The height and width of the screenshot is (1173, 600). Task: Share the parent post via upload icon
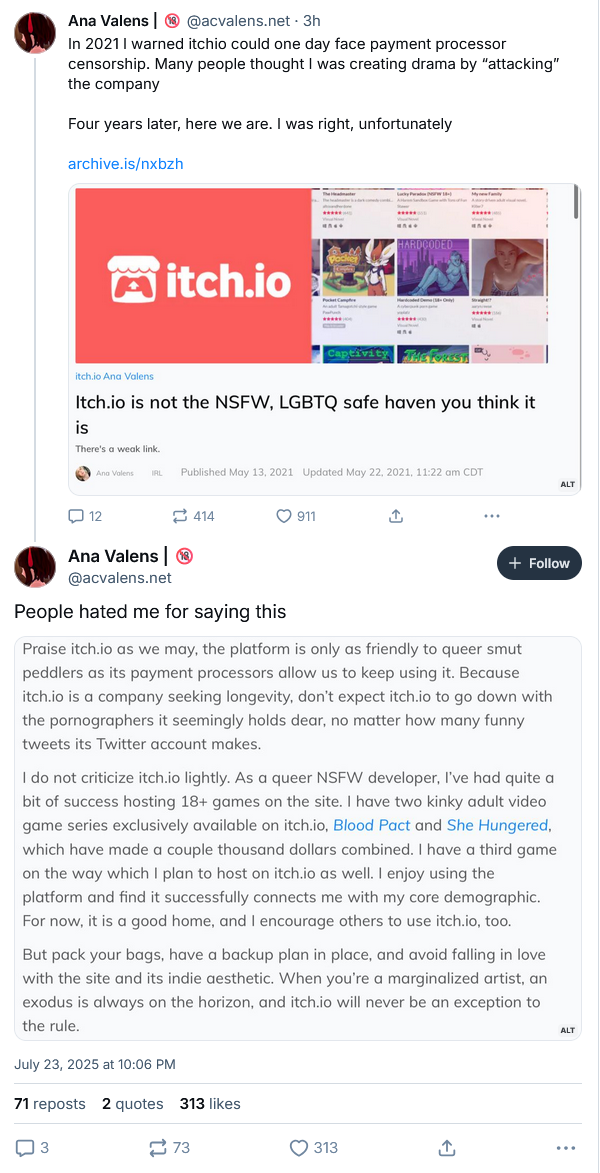tap(395, 516)
